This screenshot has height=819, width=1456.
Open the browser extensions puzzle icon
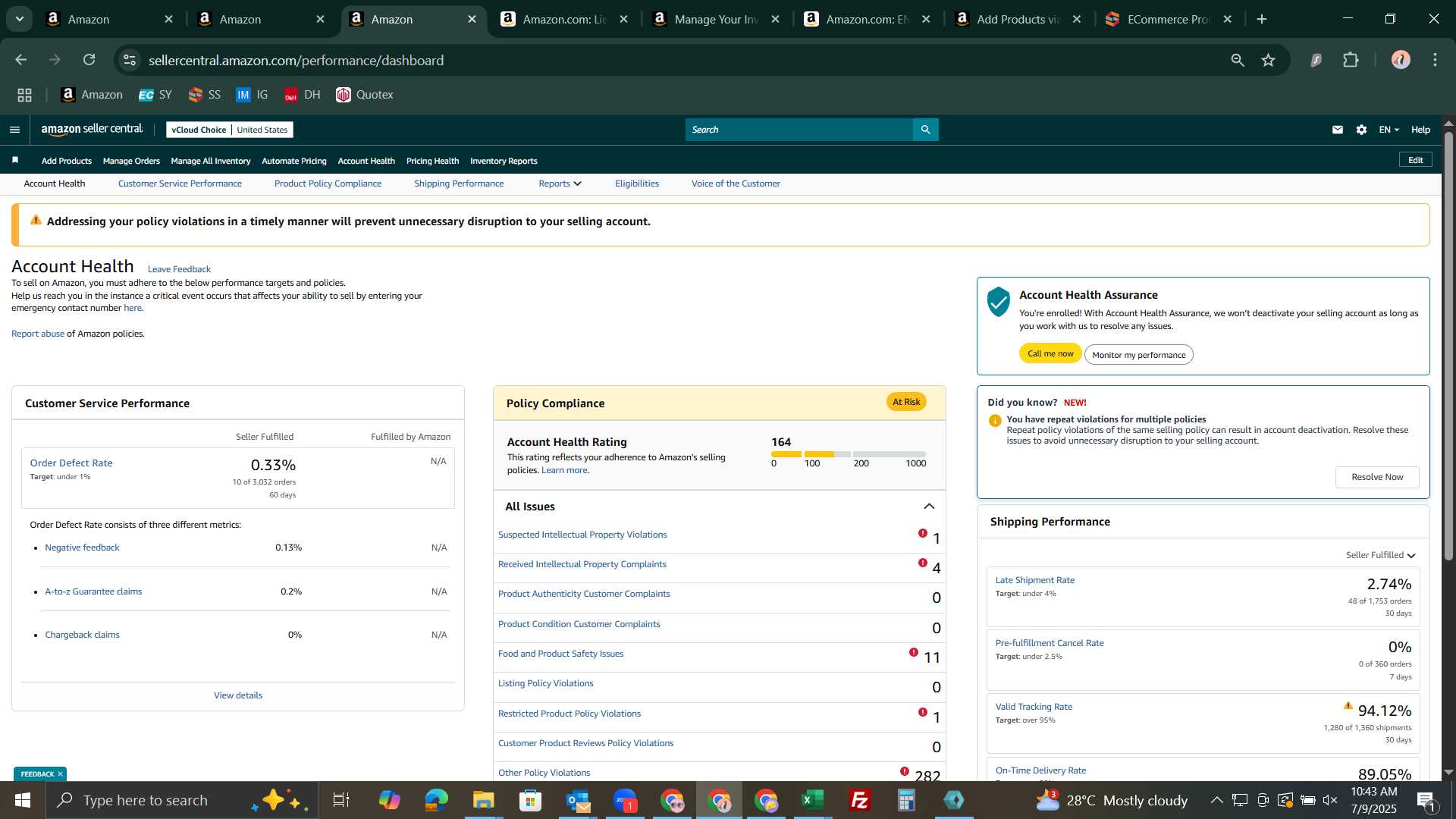pyautogui.click(x=1351, y=60)
